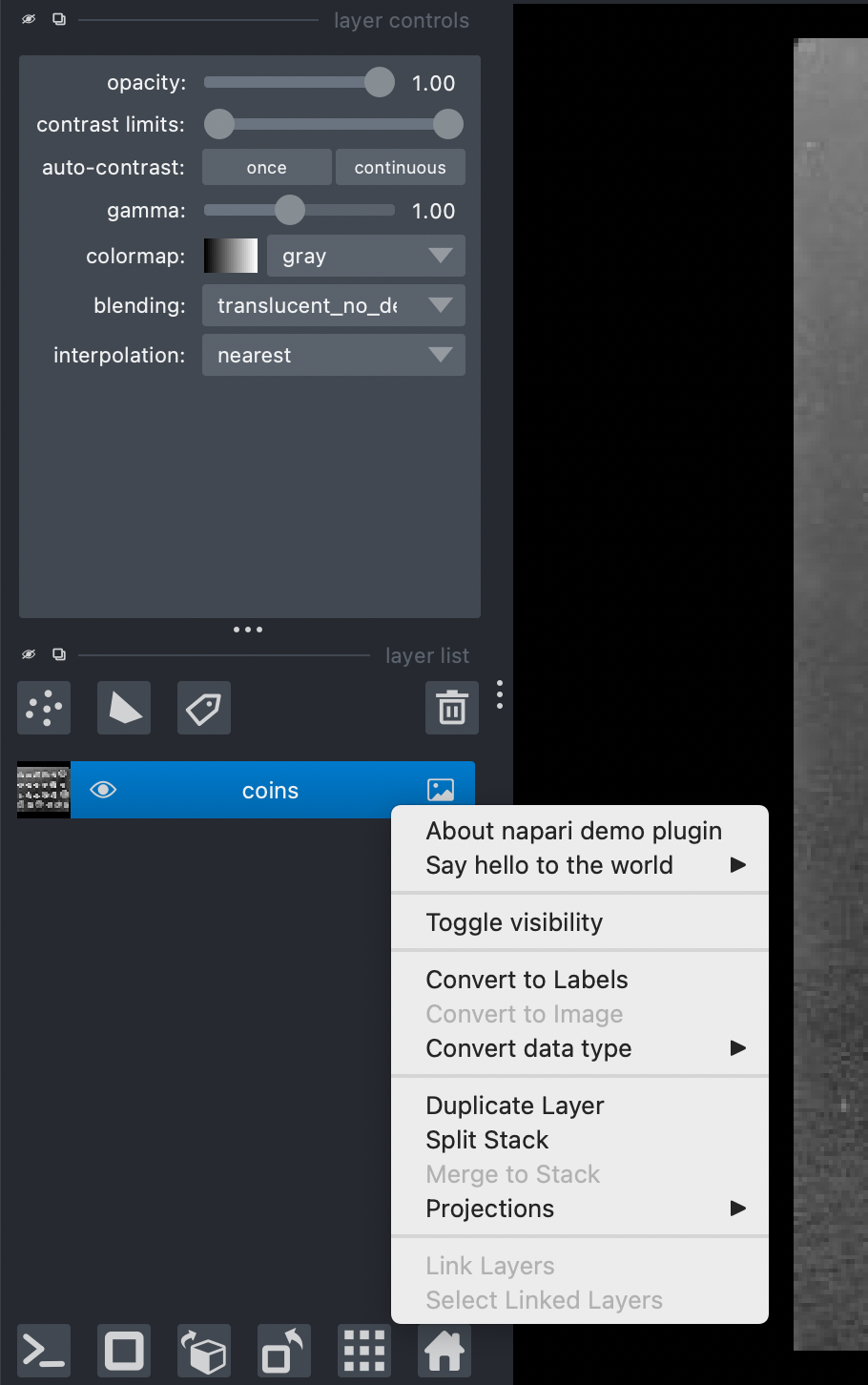The width and height of the screenshot is (868, 1385).
Task: Open the blending dropdown
Action: (x=333, y=305)
